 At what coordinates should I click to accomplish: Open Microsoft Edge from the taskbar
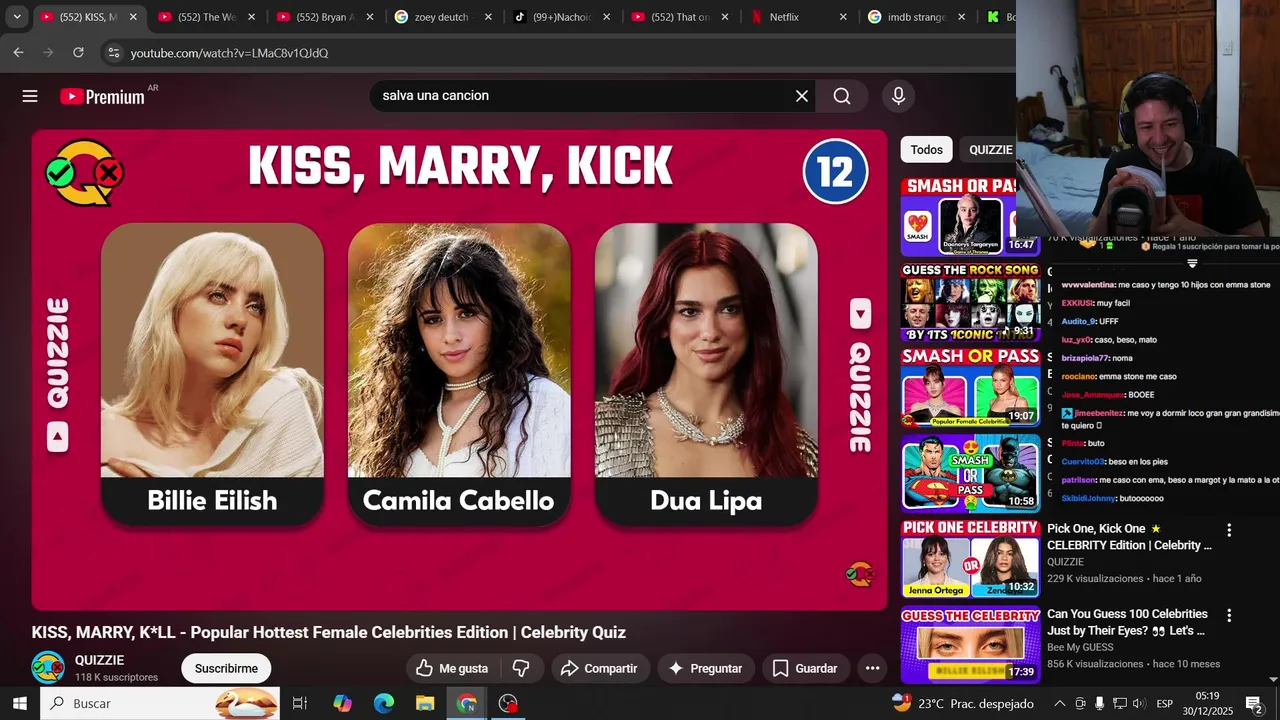(x=384, y=703)
